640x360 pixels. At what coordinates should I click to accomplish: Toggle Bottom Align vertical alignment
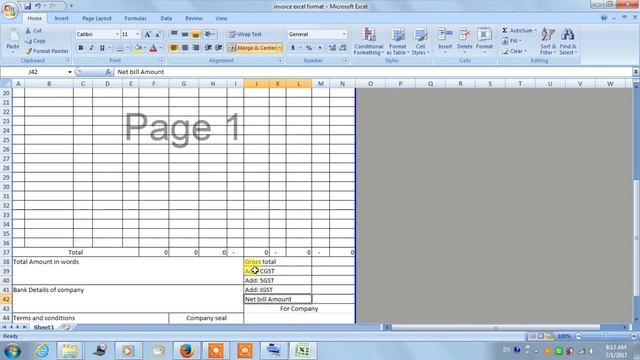pyautogui.click(x=196, y=34)
